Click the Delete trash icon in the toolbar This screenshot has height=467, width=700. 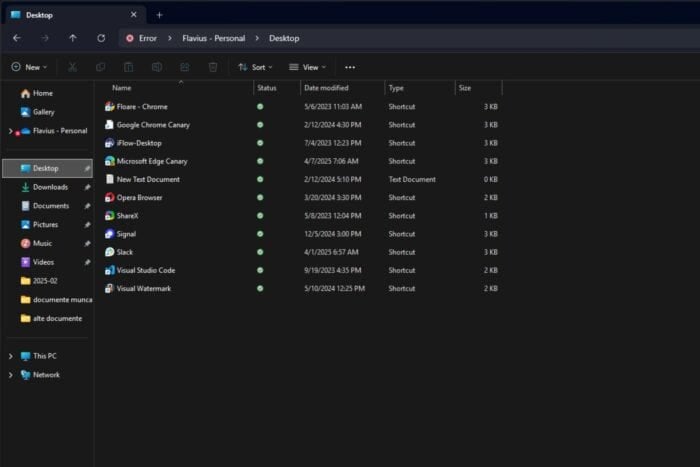point(213,67)
